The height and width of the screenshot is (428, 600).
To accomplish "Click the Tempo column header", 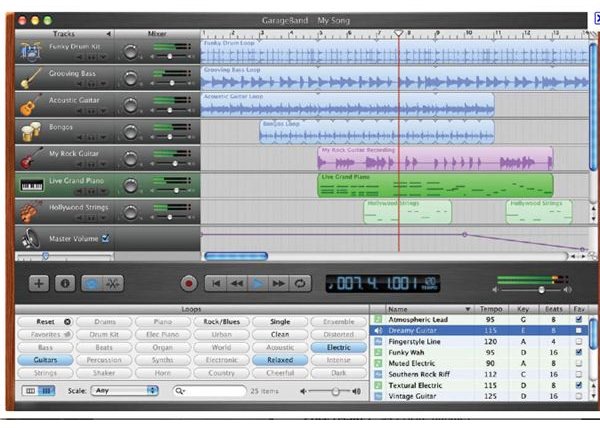I will 491,309.
